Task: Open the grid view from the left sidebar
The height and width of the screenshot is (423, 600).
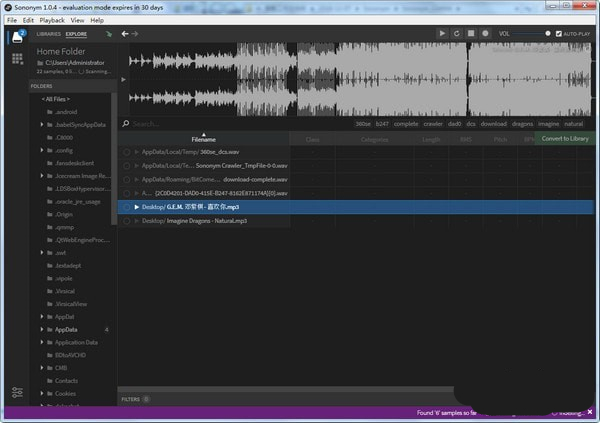Action: pos(17,60)
